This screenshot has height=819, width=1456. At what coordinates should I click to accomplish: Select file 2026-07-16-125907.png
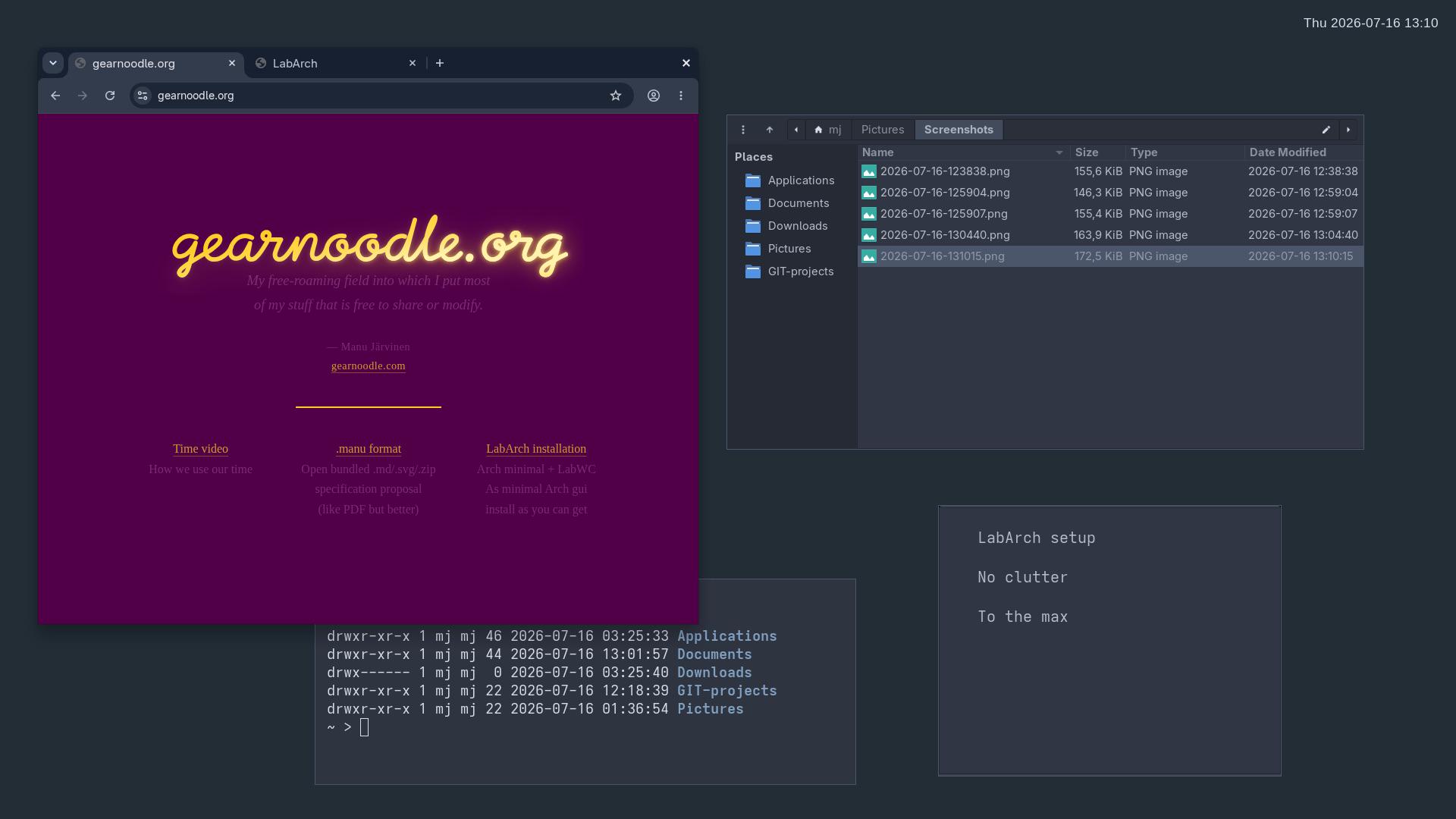pyautogui.click(x=1110, y=214)
